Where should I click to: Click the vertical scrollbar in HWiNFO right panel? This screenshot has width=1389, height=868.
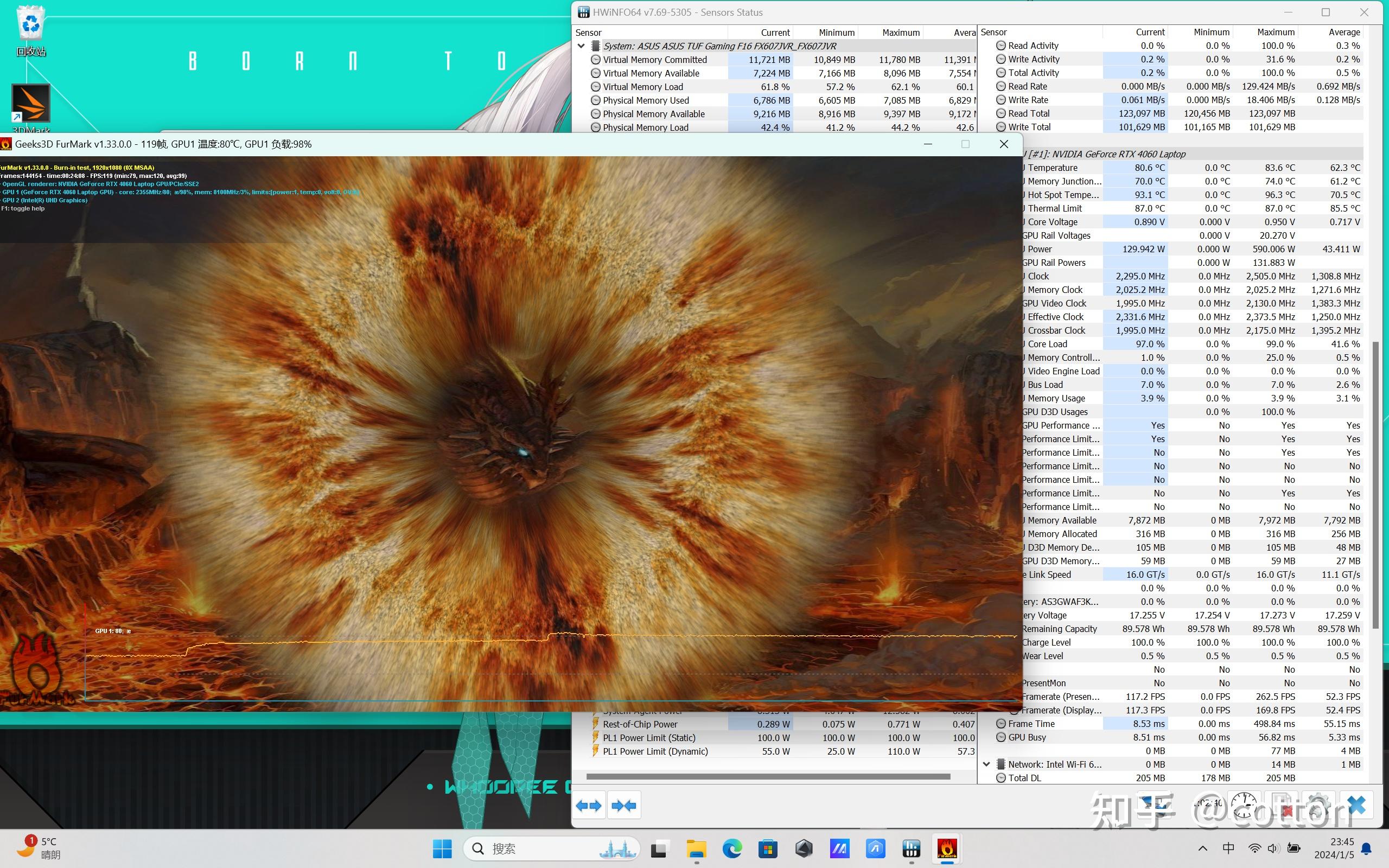coord(1375,485)
